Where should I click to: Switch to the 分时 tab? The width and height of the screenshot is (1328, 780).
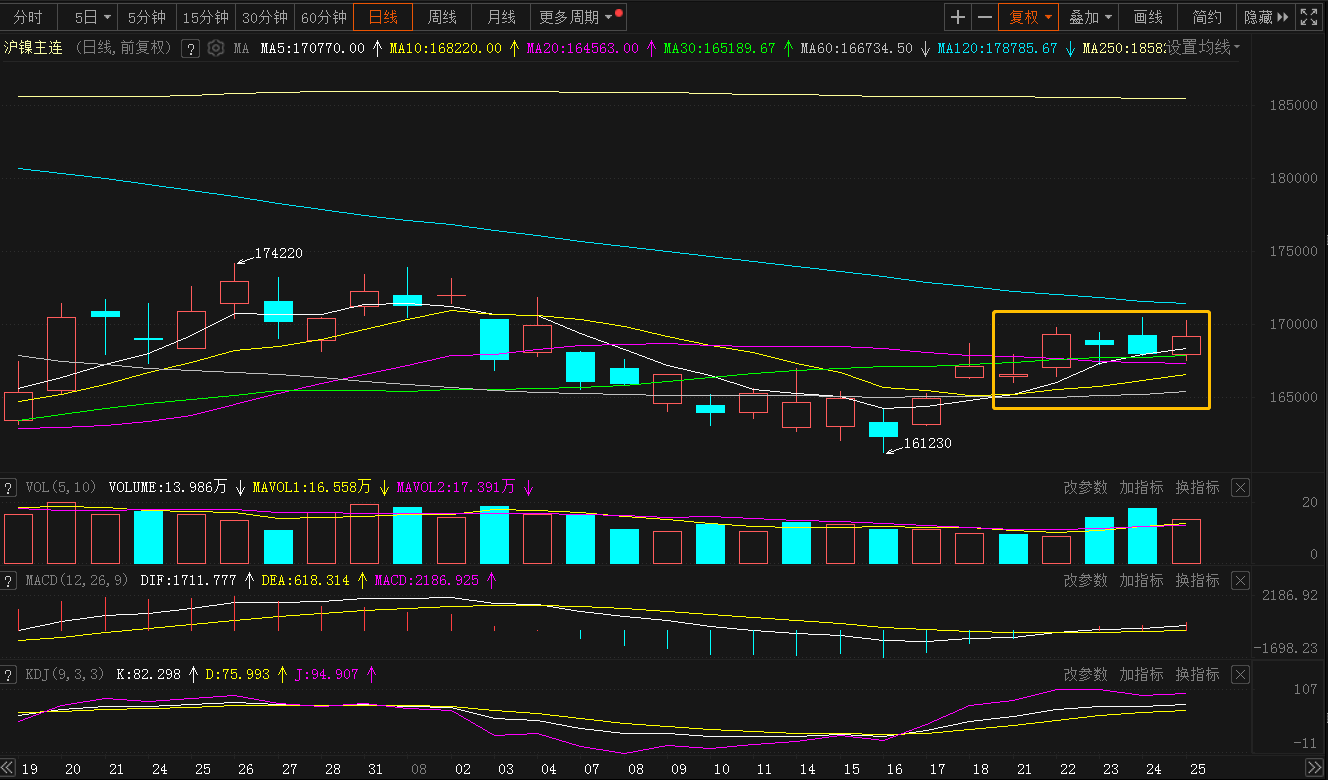28,17
